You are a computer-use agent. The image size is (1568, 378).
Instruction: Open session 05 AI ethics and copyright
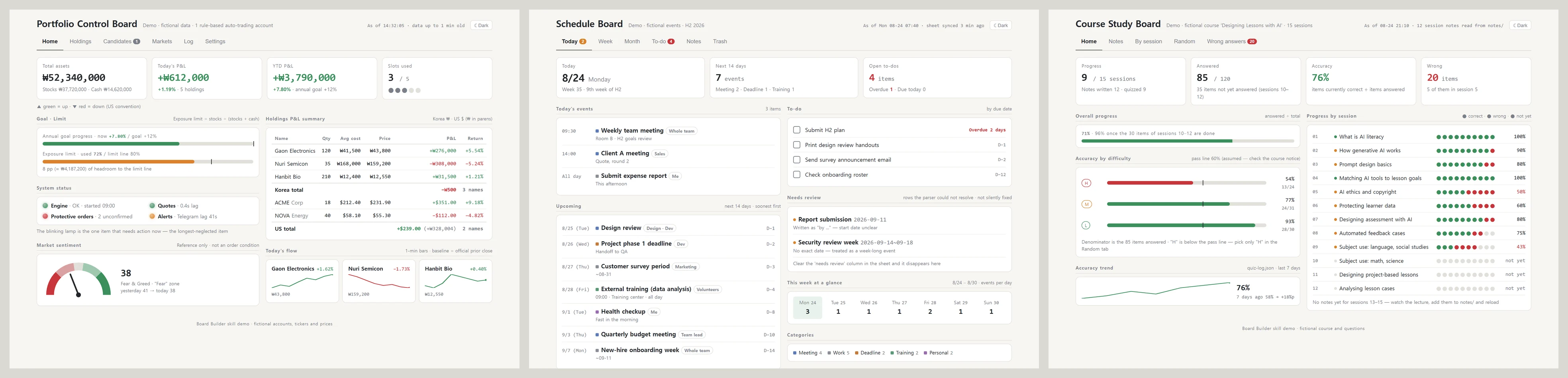(1418, 192)
